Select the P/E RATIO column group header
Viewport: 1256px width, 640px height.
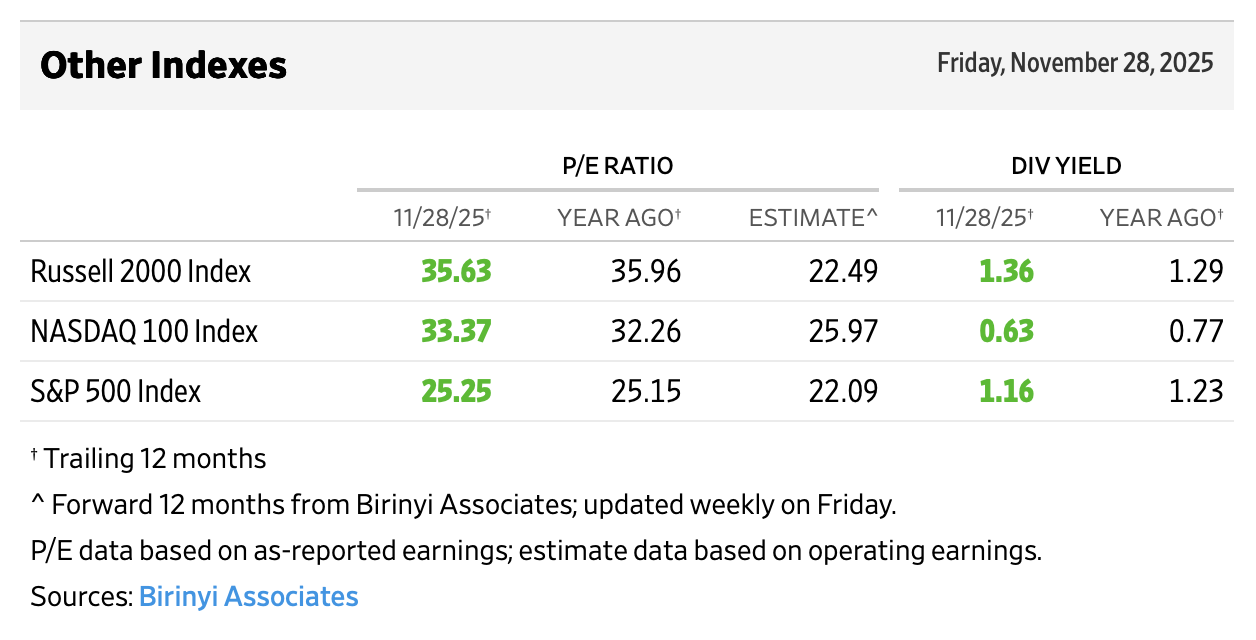617,166
